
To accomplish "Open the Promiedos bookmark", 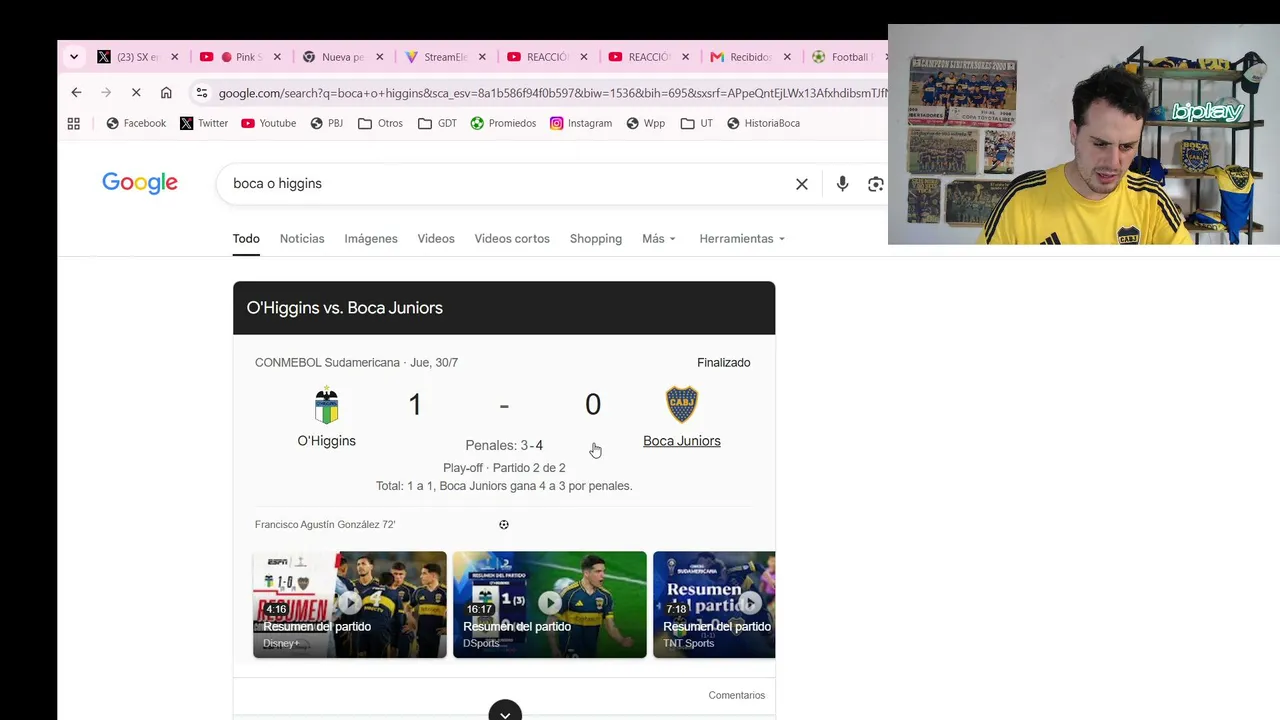I will [503, 123].
